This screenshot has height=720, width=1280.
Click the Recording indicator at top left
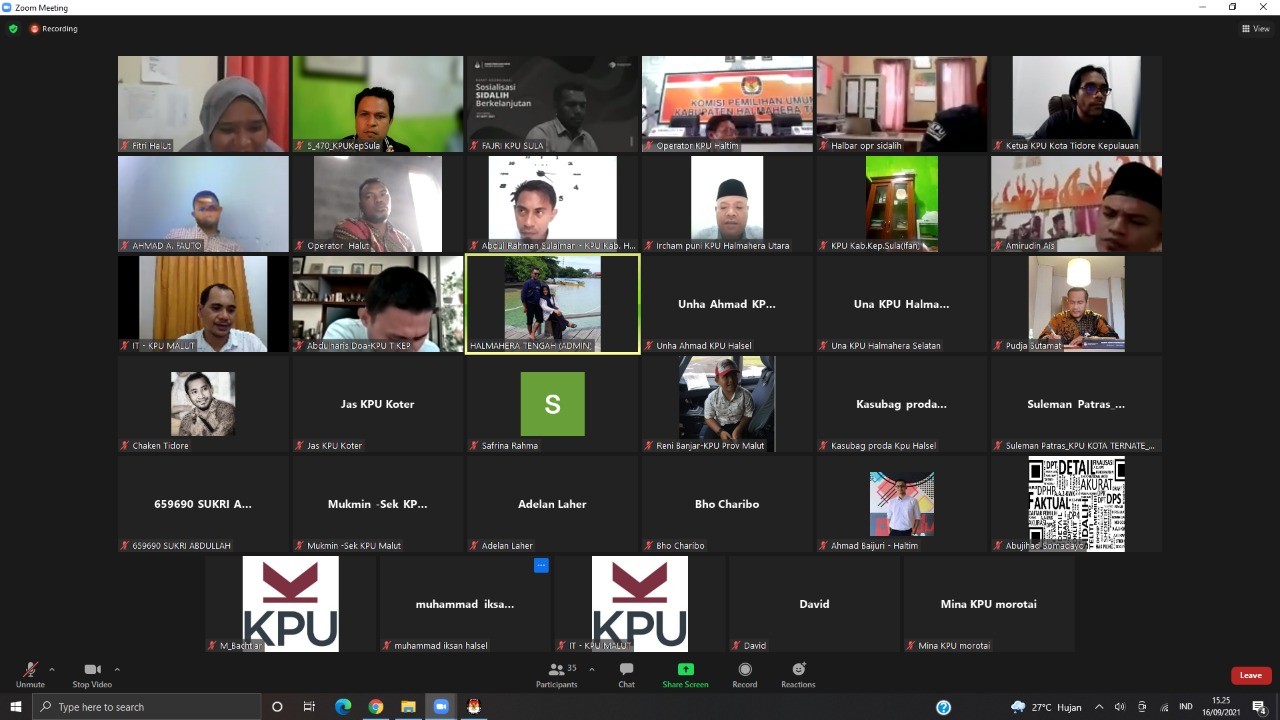54,29
